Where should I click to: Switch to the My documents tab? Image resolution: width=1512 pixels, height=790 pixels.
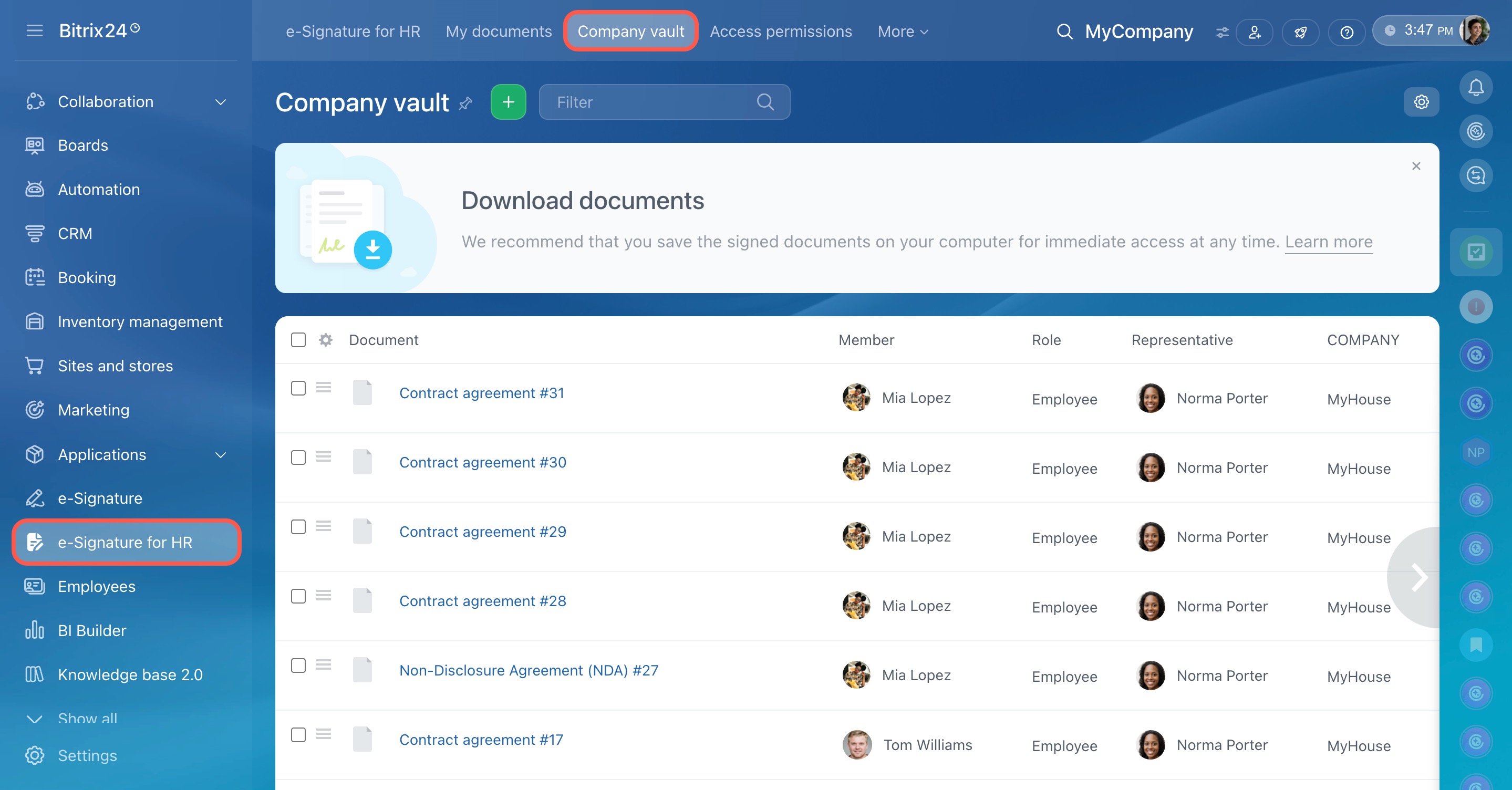click(499, 31)
